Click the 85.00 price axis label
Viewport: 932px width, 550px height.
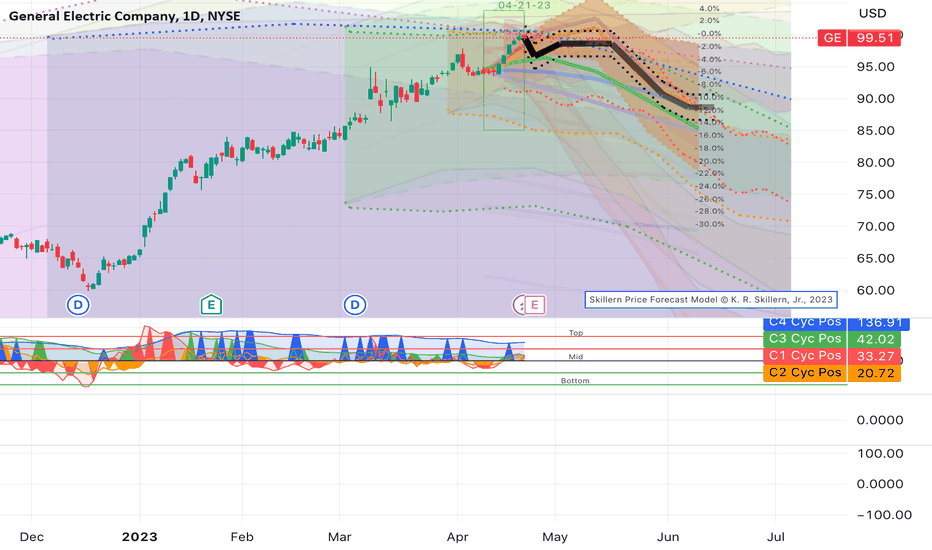point(876,131)
